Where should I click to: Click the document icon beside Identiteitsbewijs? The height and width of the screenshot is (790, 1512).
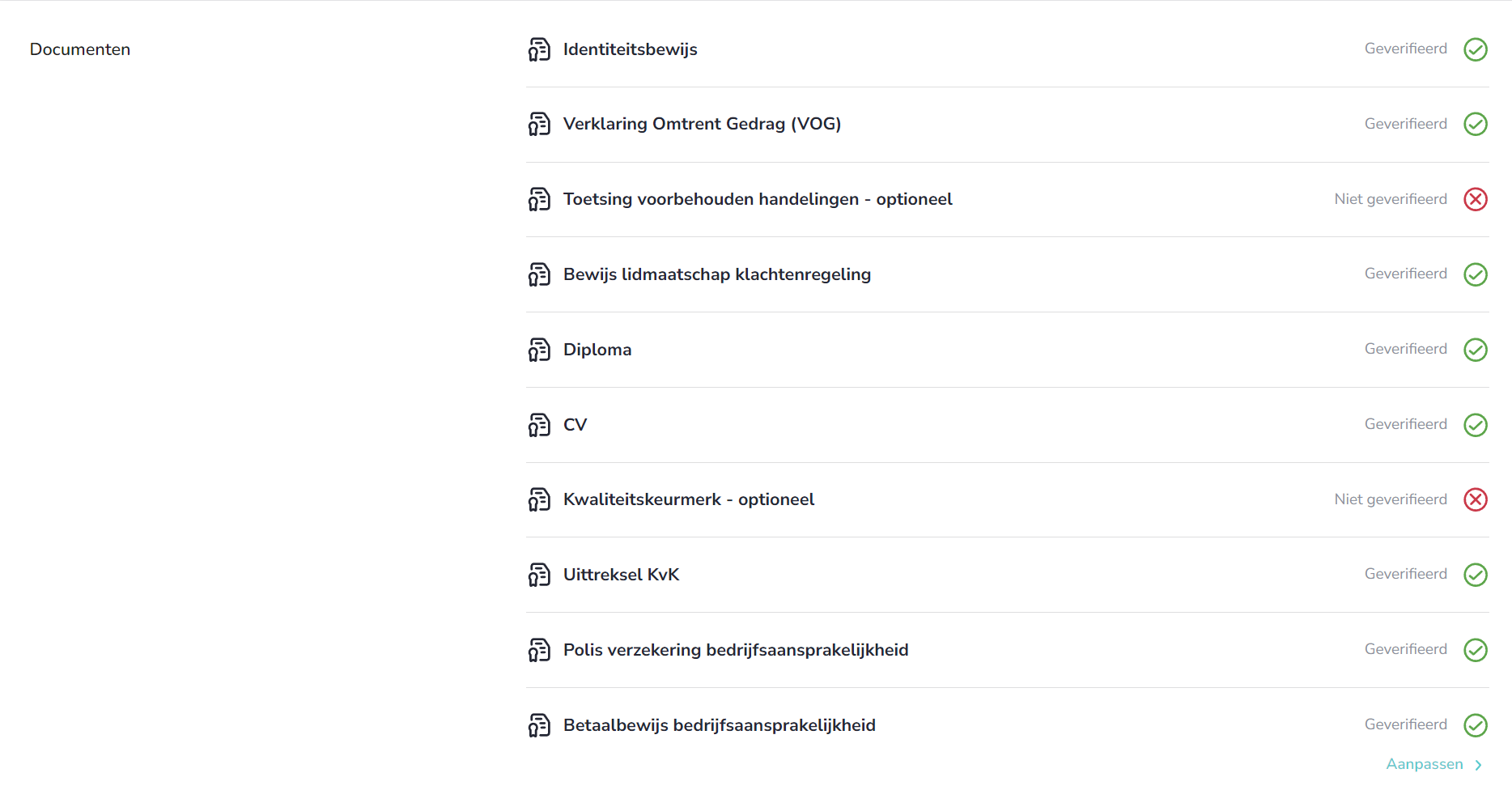(x=539, y=49)
